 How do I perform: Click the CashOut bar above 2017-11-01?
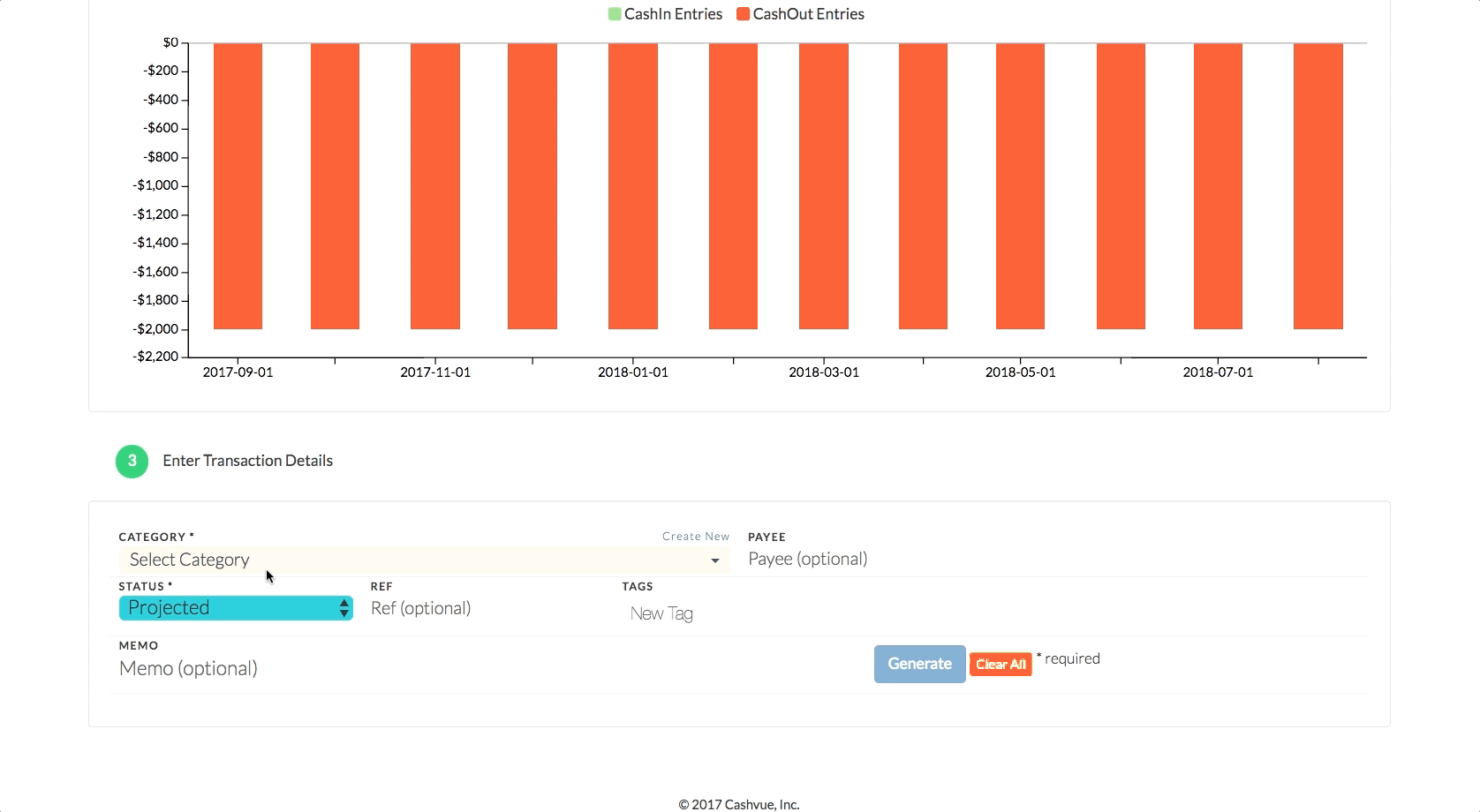tap(435, 186)
